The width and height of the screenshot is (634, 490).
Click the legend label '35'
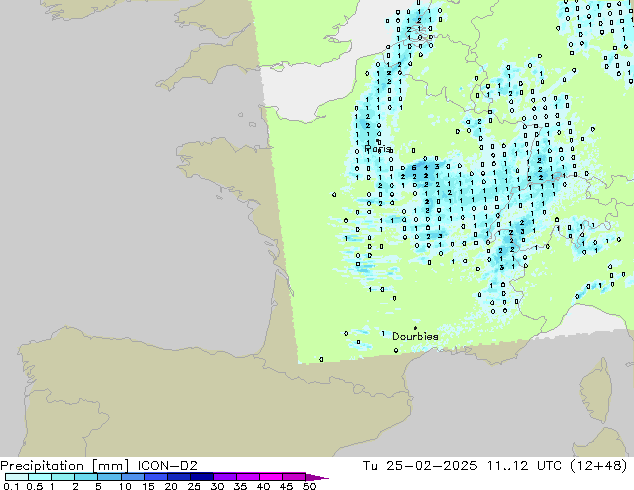coord(240,486)
